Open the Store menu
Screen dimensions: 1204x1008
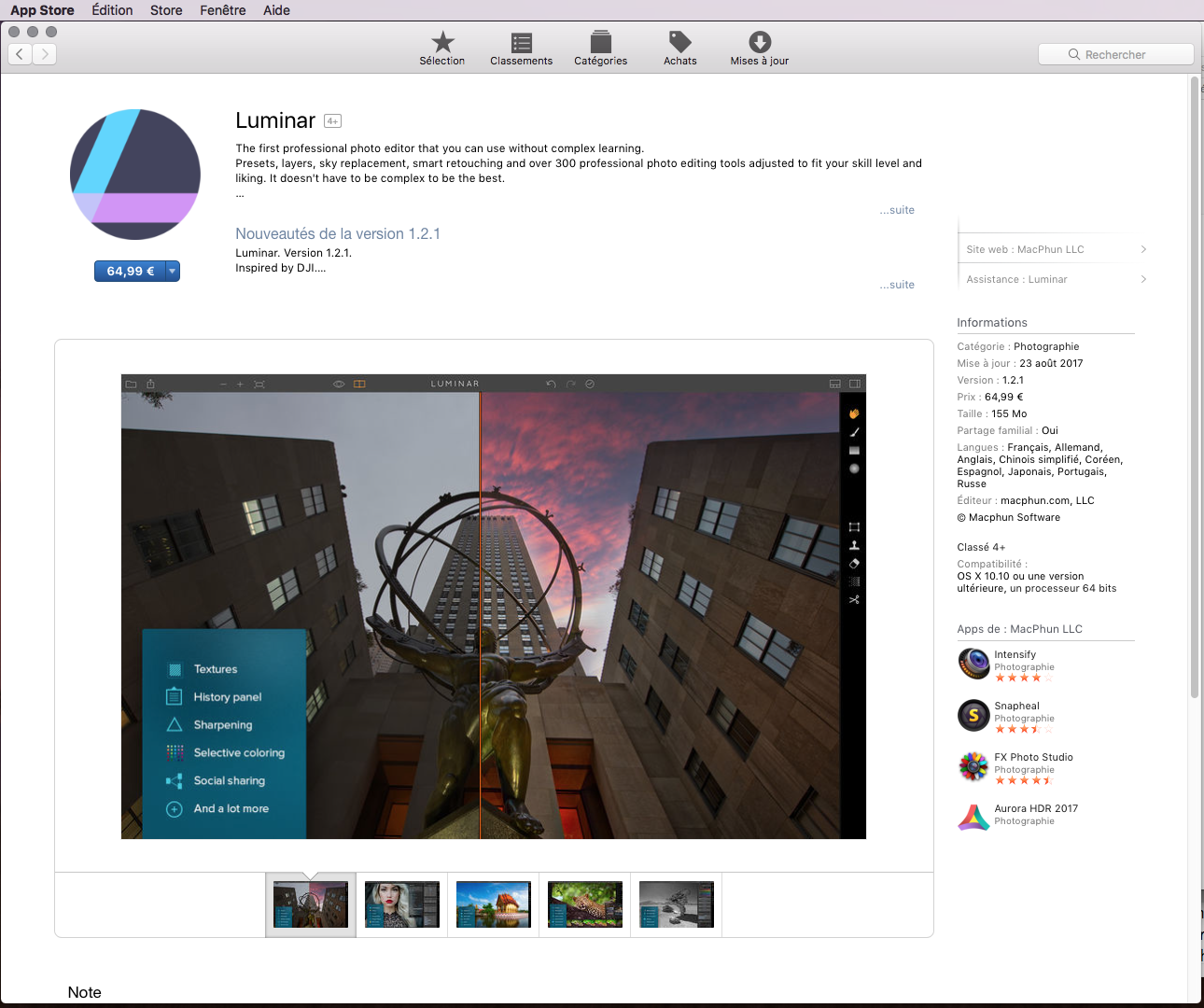(x=166, y=10)
